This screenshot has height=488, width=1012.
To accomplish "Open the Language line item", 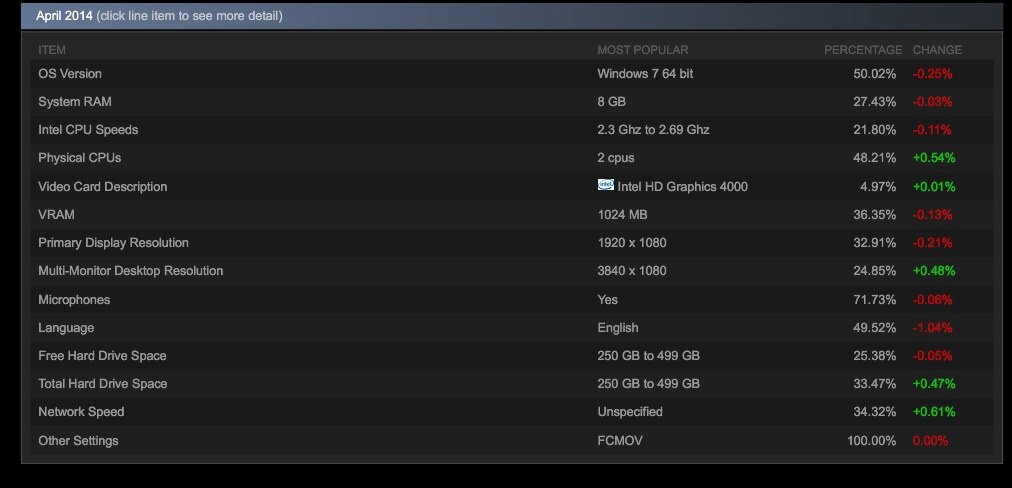I will 512,327.
